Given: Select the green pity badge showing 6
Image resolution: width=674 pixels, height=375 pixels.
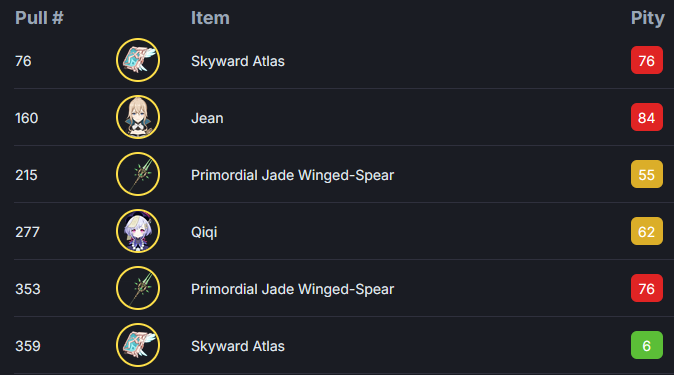Looking at the screenshot, I should tap(646, 345).
